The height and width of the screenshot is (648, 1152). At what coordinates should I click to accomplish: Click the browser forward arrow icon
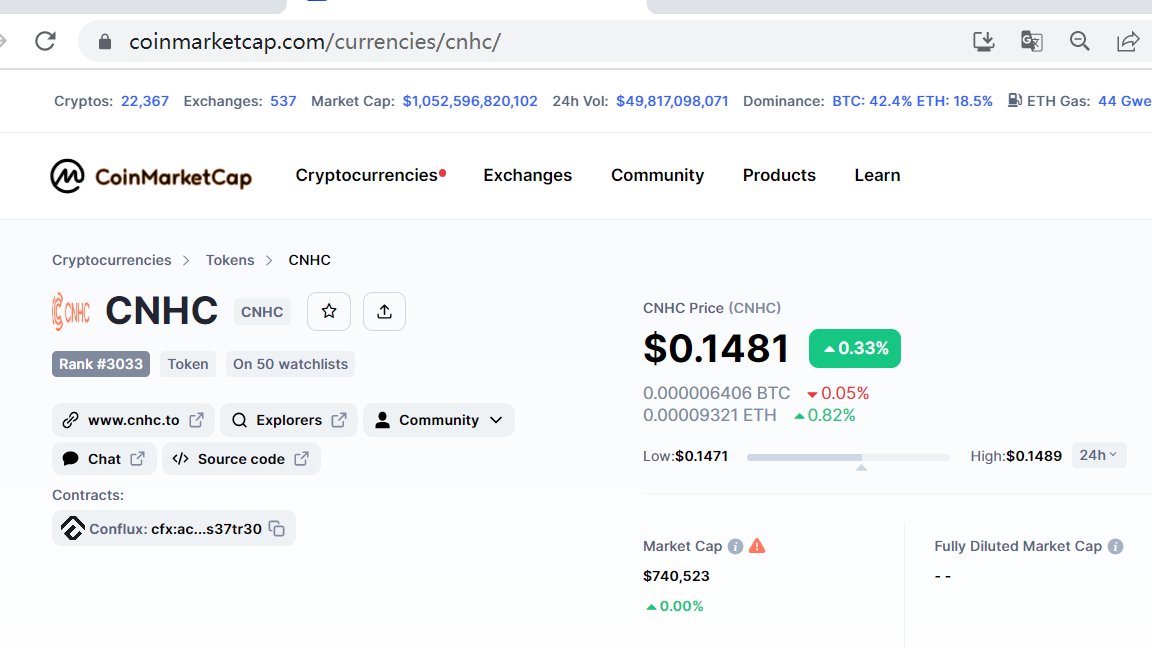tap(3, 41)
